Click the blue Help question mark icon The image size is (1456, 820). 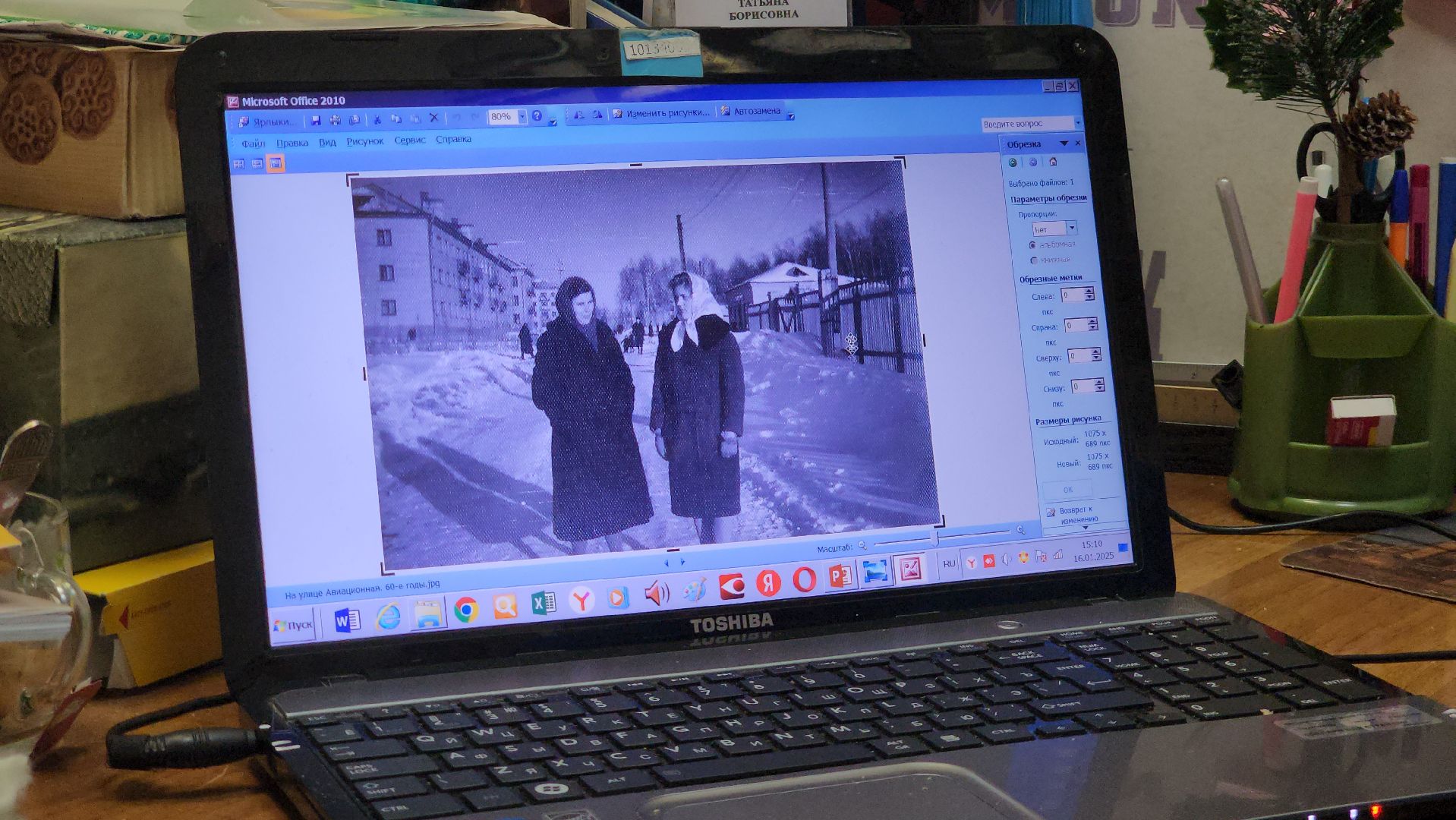click(537, 116)
